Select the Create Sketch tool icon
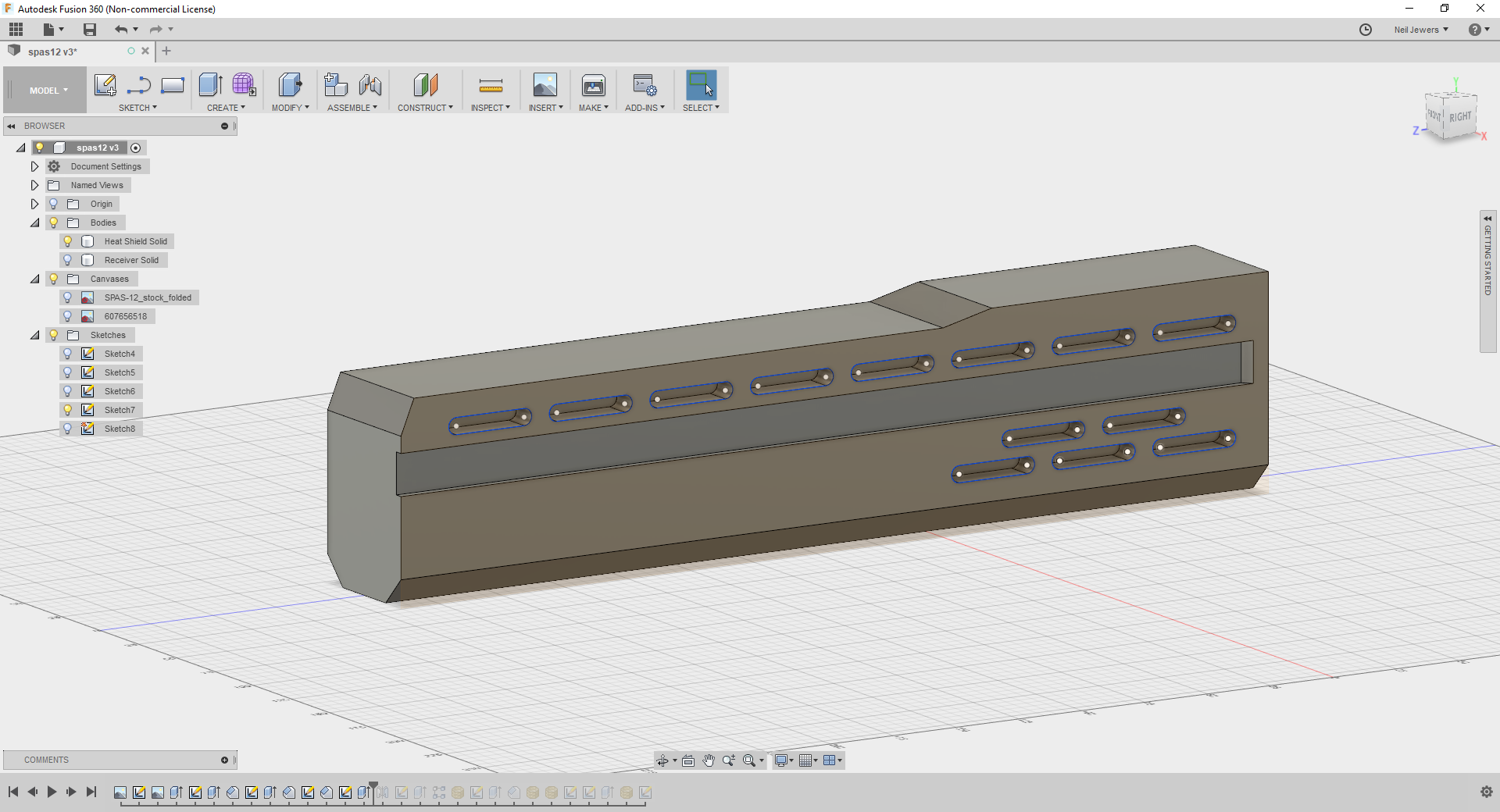1500x812 pixels. [x=105, y=85]
